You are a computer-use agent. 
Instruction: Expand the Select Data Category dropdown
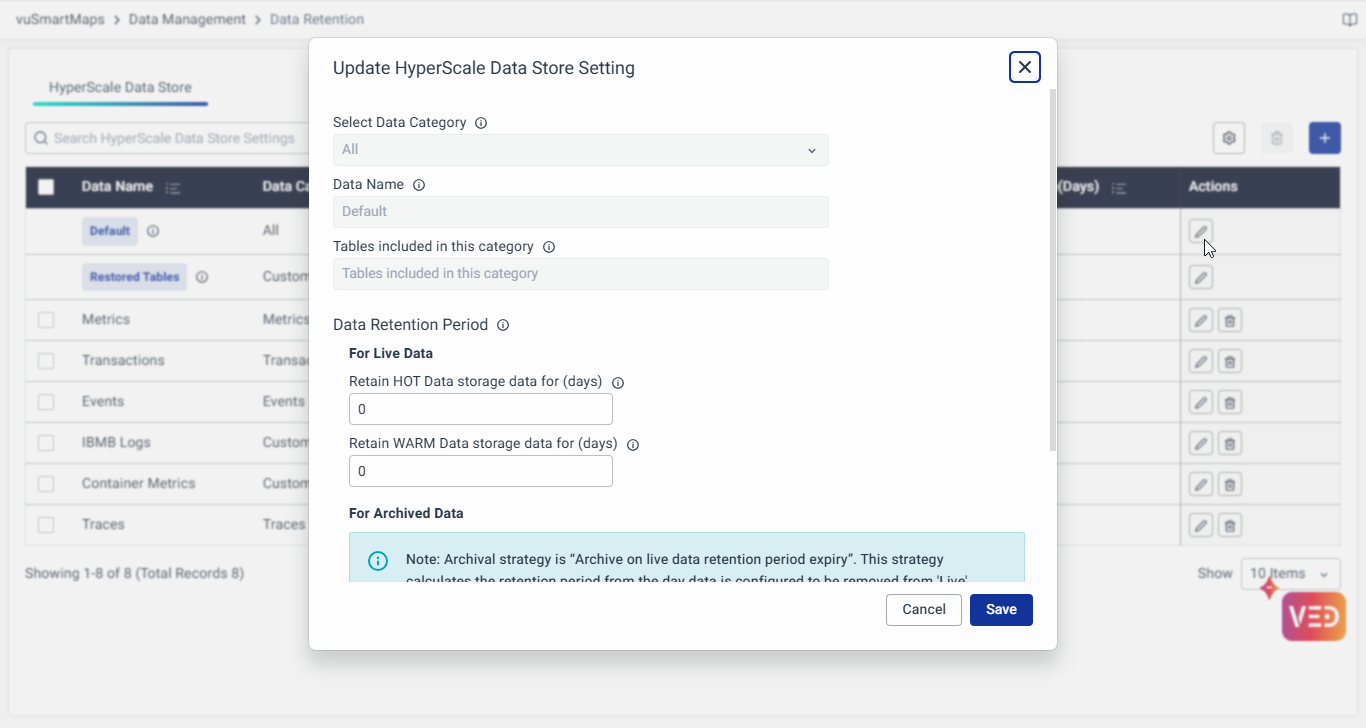click(x=580, y=150)
